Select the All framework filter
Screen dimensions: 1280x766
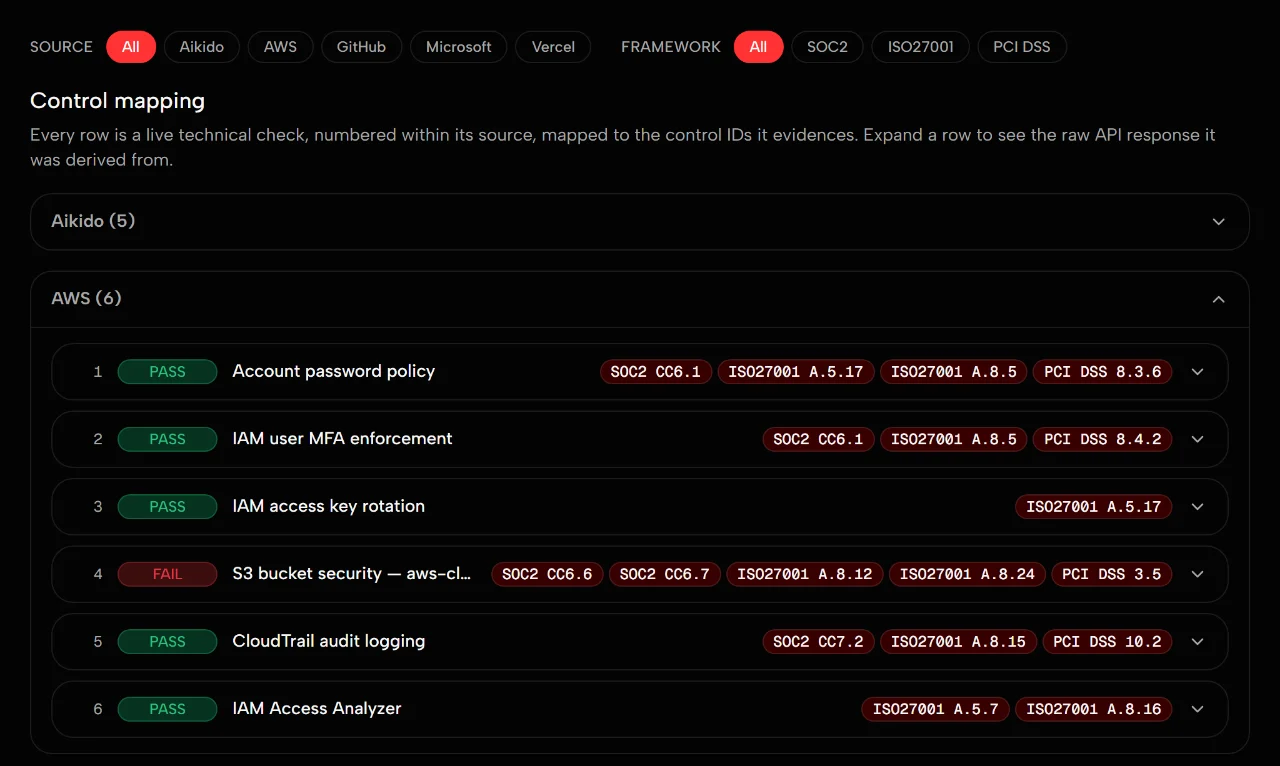[758, 47]
